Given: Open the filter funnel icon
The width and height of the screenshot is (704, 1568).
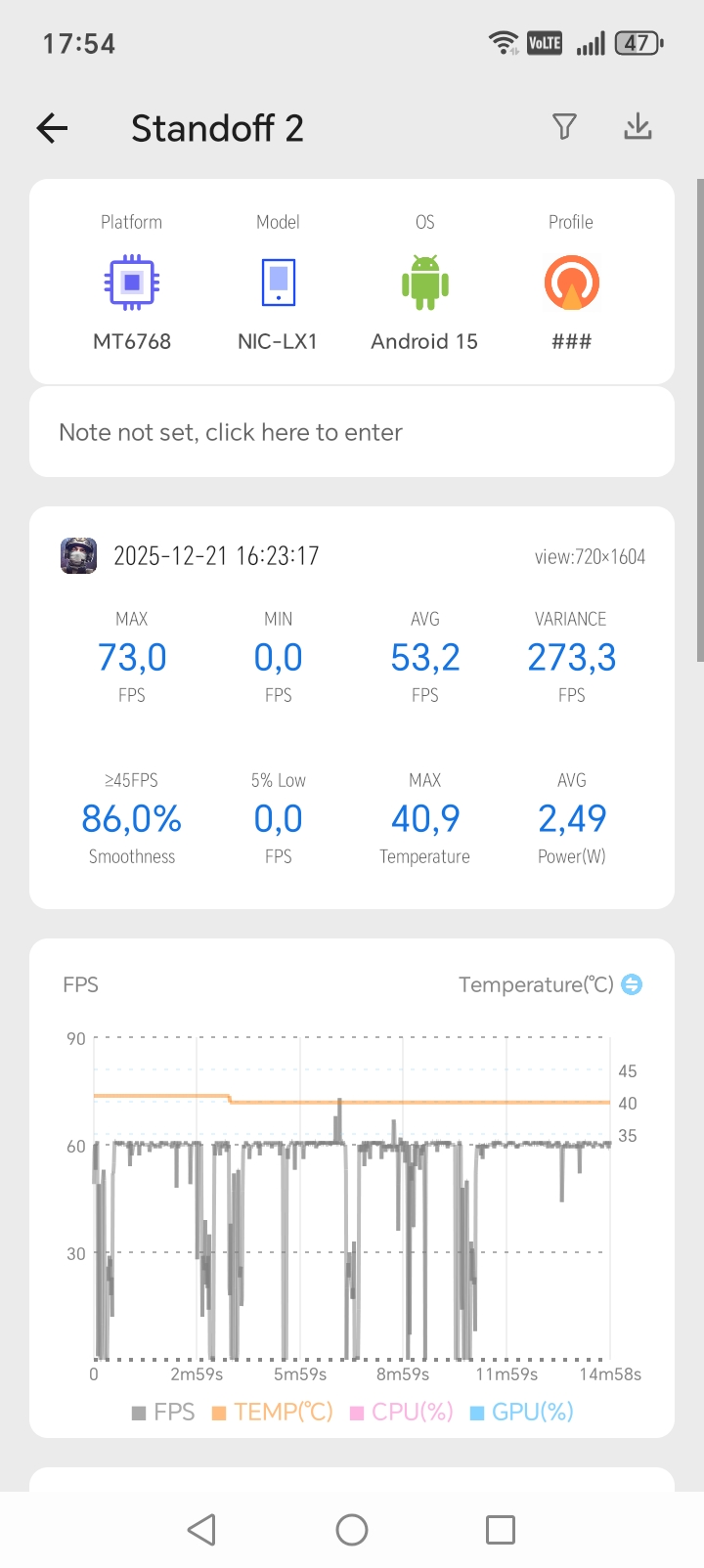Looking at the screenshot, I should click(x=564, y=127).
